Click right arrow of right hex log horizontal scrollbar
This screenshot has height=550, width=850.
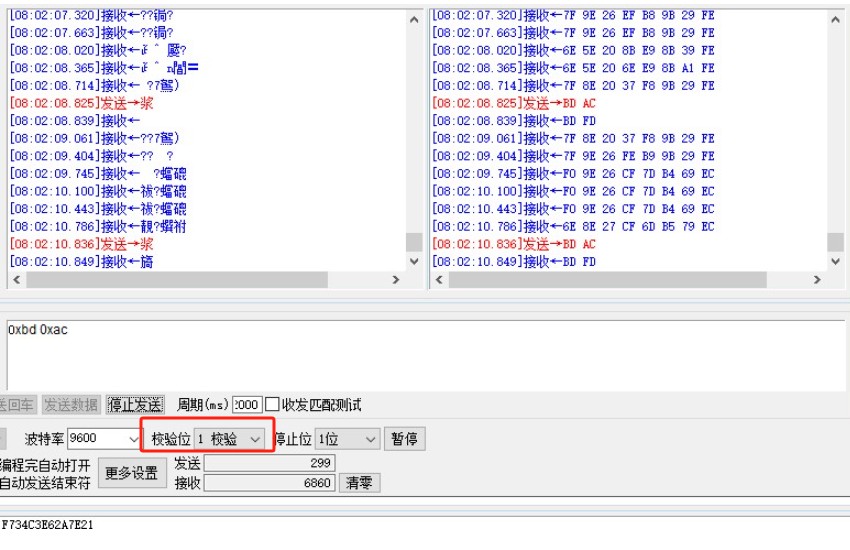point(817,280)
